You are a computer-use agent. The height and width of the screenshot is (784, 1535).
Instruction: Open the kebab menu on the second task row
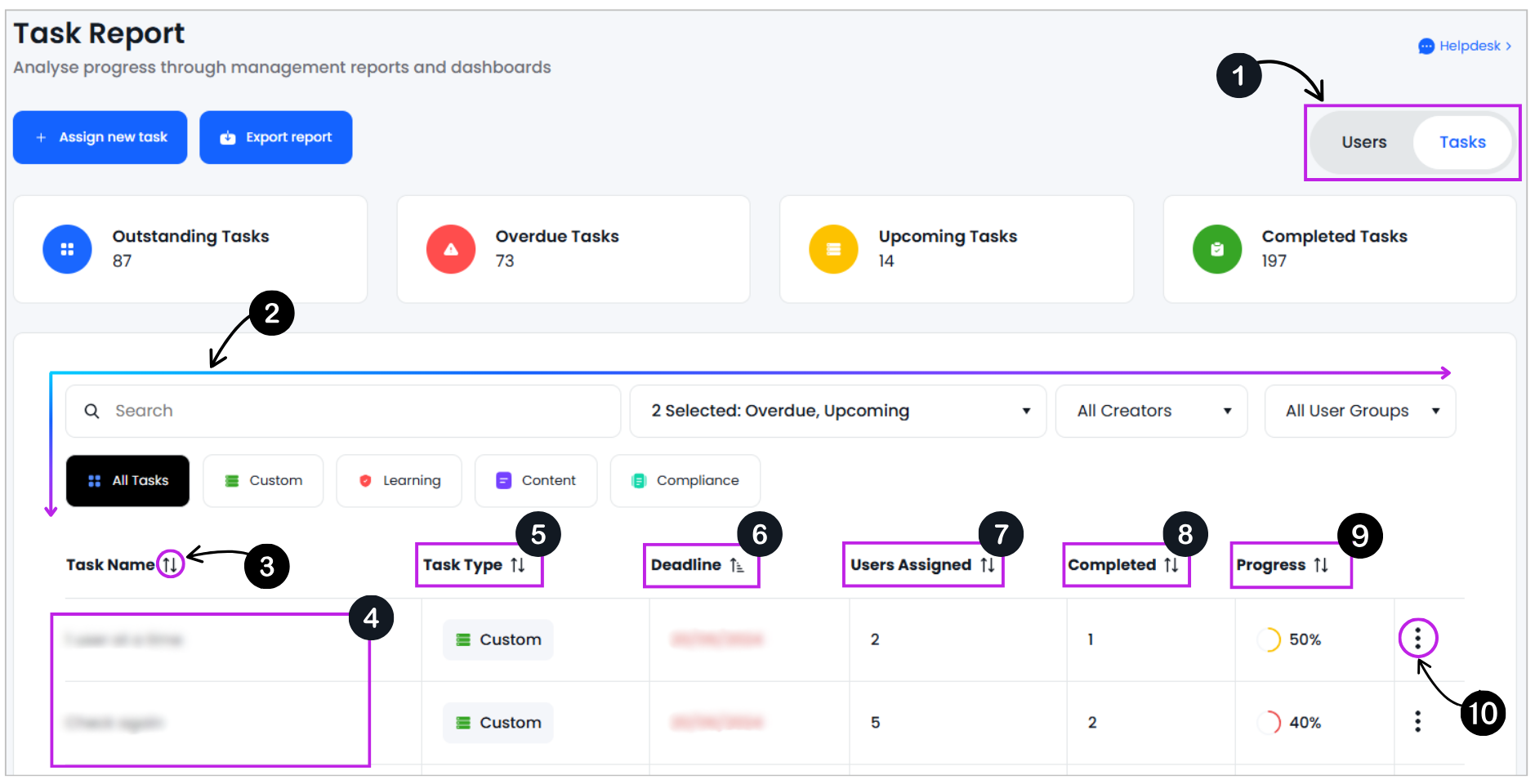click(x=1417, y=722)
